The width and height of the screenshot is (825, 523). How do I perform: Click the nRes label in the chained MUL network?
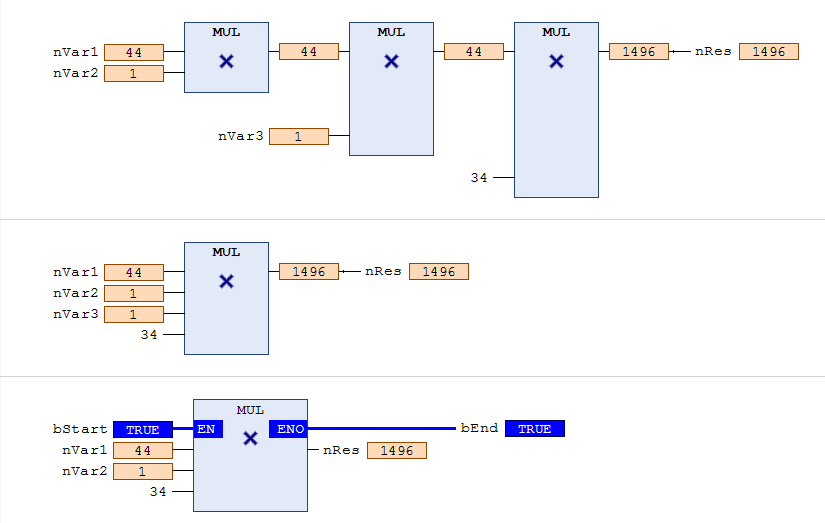click(x=713, y=51)
